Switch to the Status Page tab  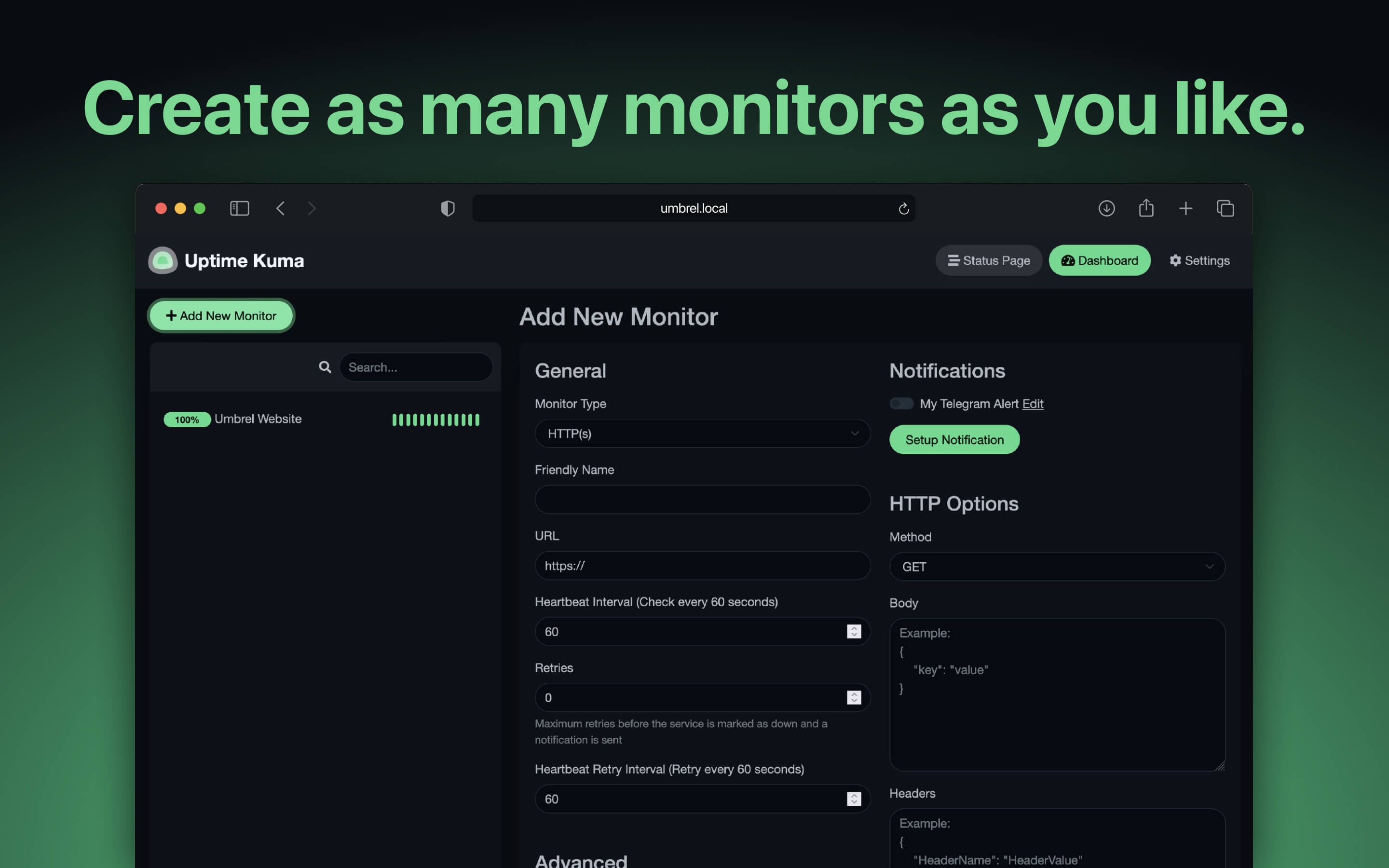988,260
